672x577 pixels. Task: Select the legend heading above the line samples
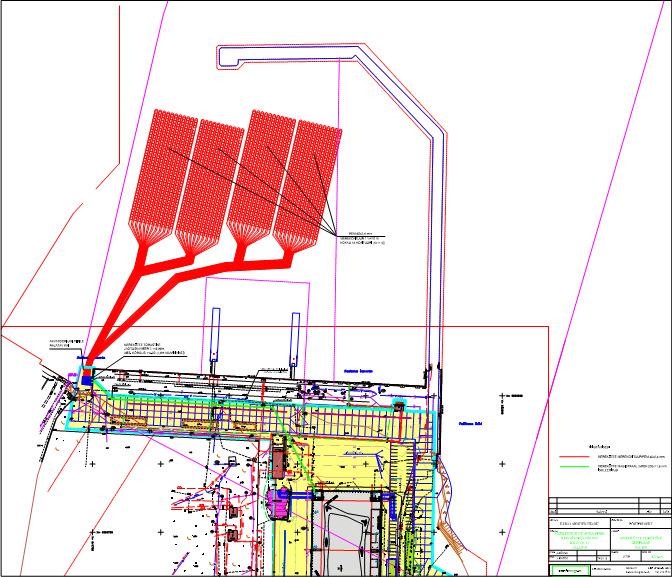[599, 447]
